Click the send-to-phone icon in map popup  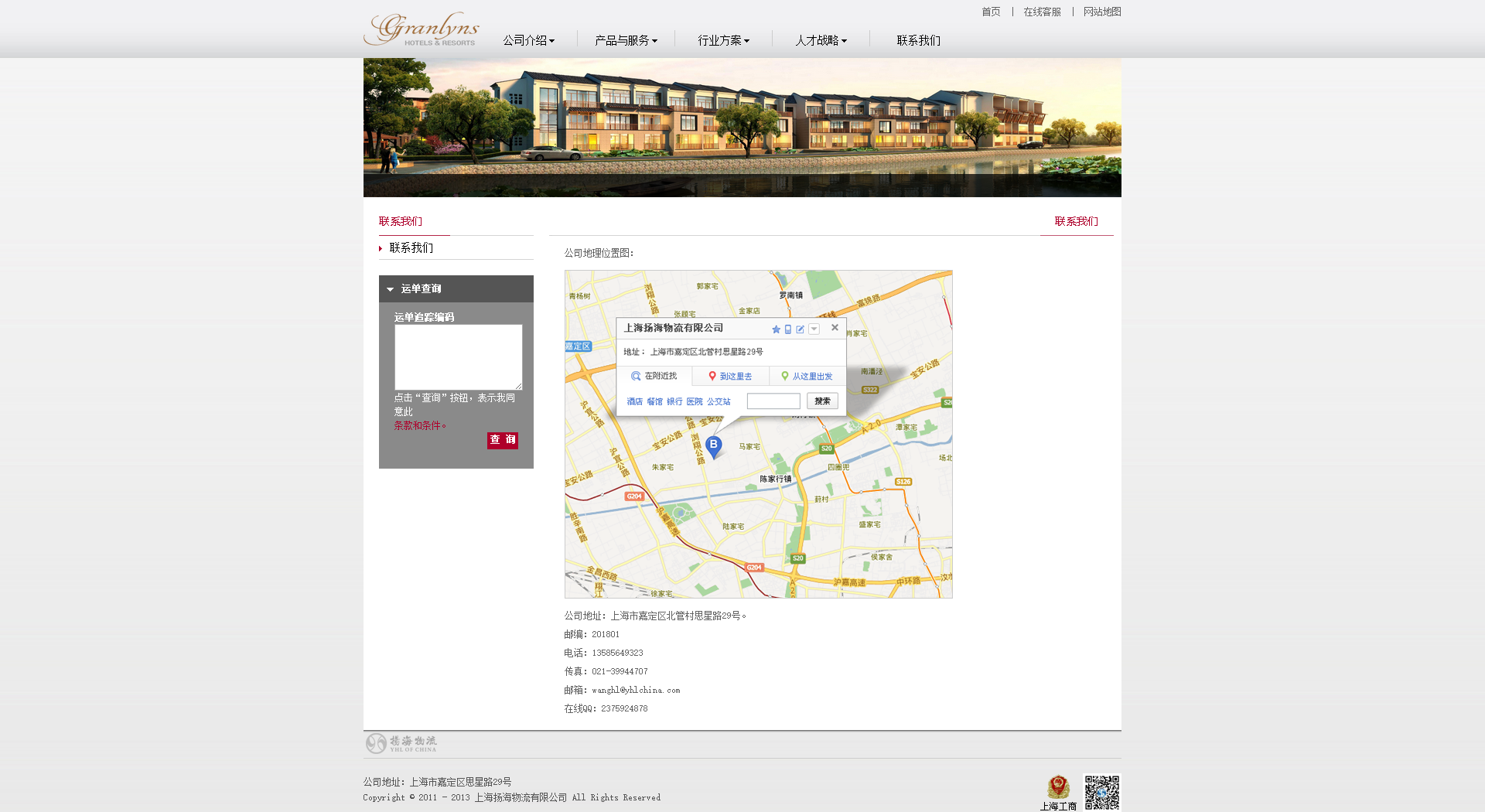(788, 329)
